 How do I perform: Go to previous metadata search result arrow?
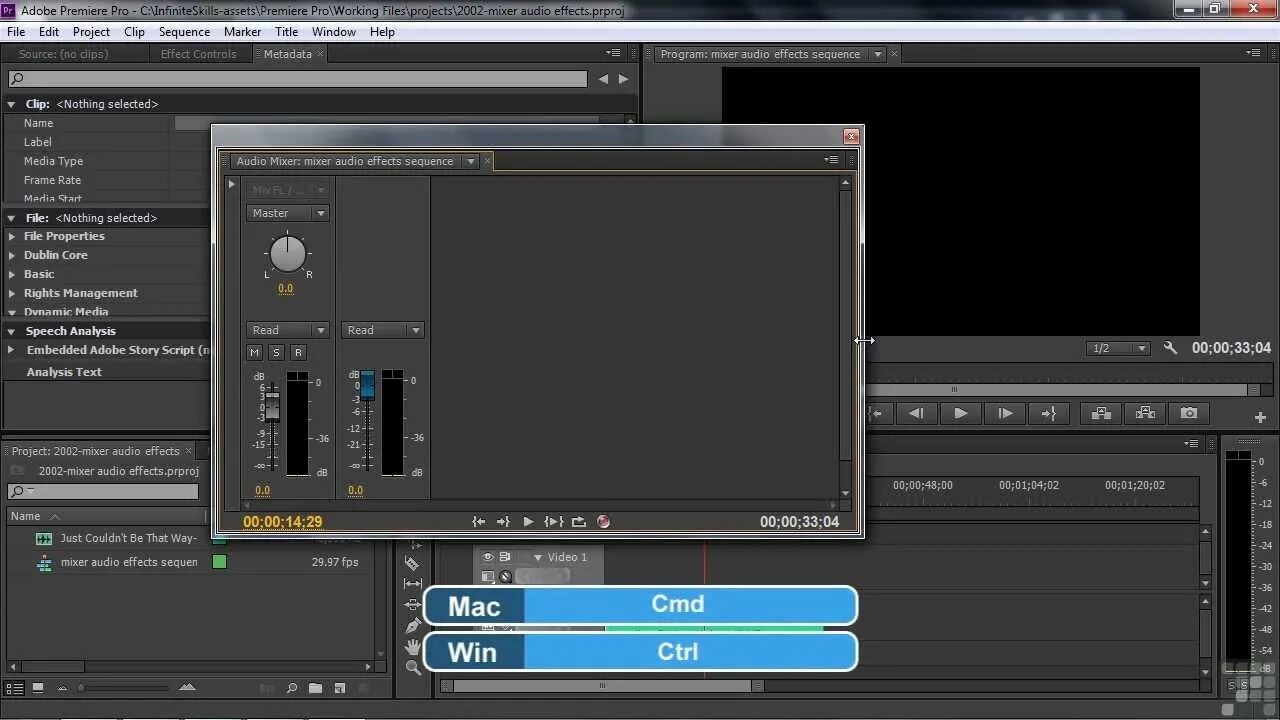603,79
